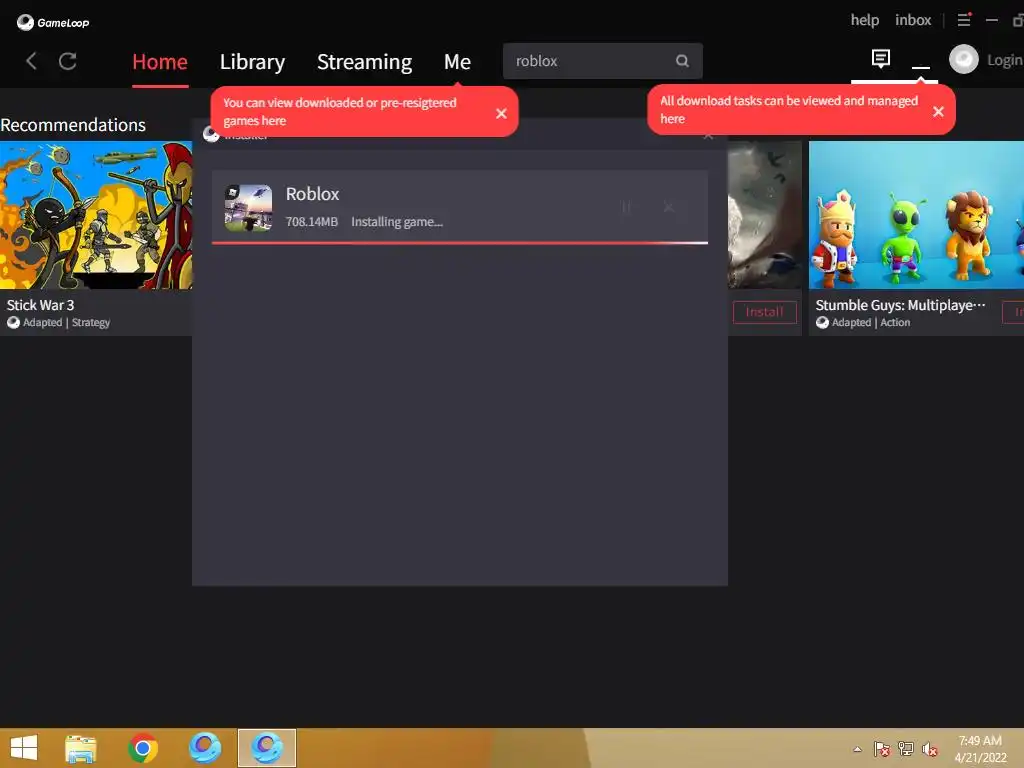Close the installer dialog

pyautogui.click(x=708, y=136)
